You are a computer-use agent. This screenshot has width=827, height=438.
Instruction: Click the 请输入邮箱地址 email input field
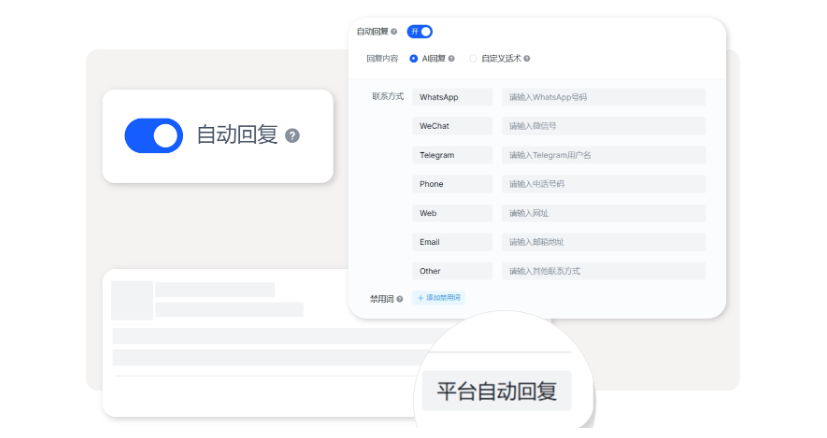[x=604, y=242]
